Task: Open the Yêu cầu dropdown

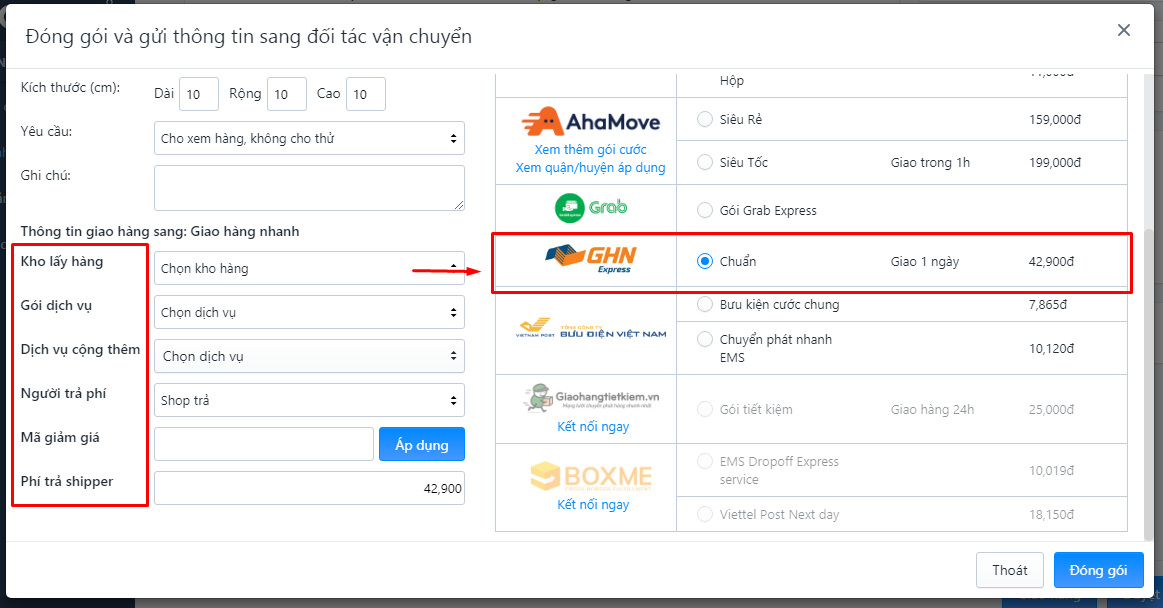Action: (309, 139)
